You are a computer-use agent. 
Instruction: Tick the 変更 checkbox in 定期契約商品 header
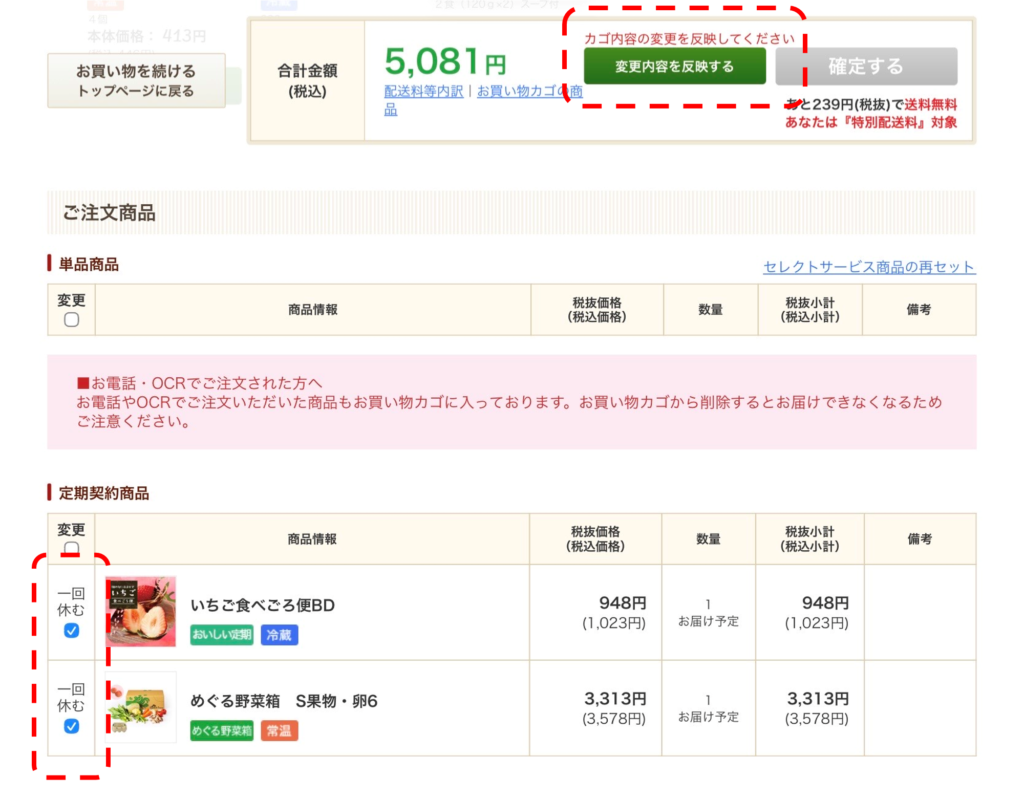pyautogui.click(x=71, y=549)
